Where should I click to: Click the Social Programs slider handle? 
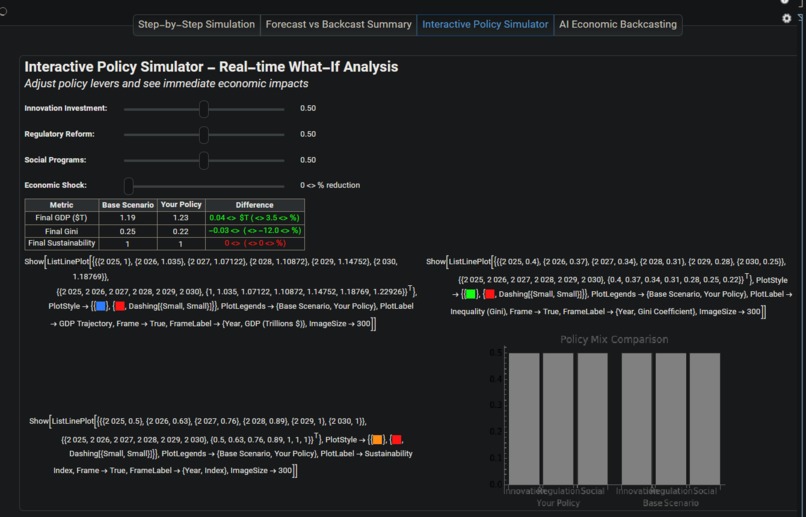pyautogui.click(x=204, y=160)
